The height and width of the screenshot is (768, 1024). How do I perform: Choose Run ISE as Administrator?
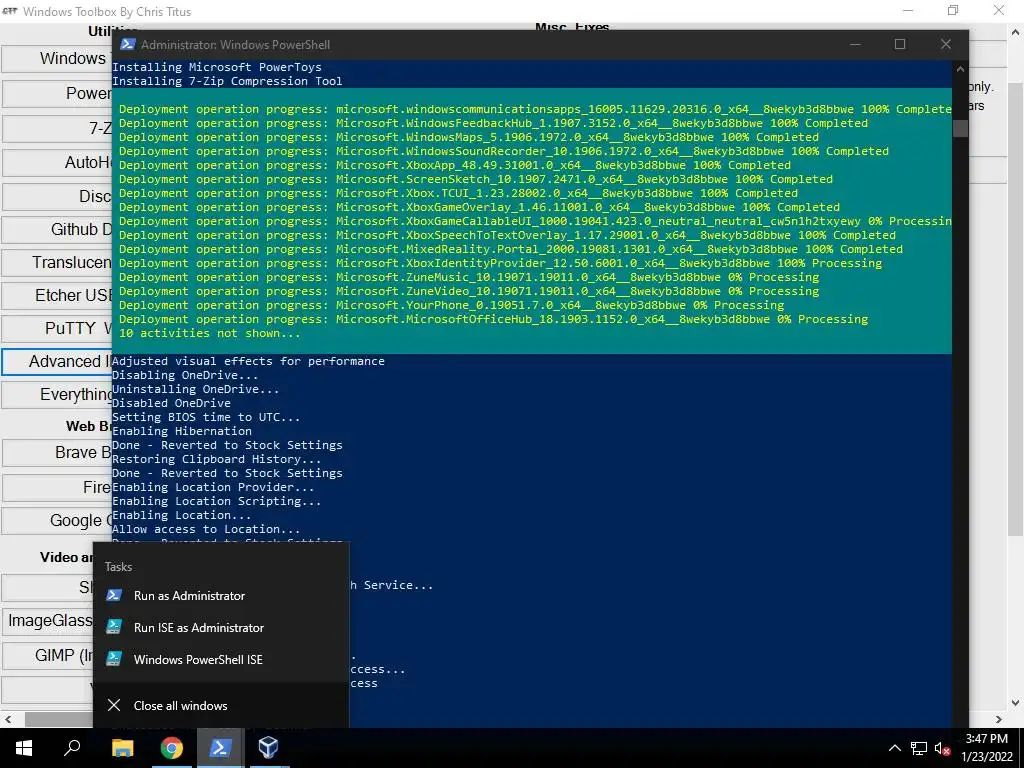pos(221,628)
